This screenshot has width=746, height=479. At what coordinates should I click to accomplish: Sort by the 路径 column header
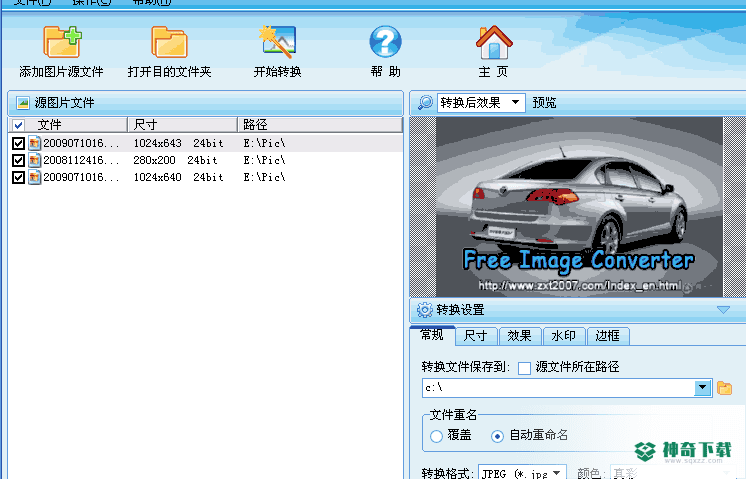(320, 125)
